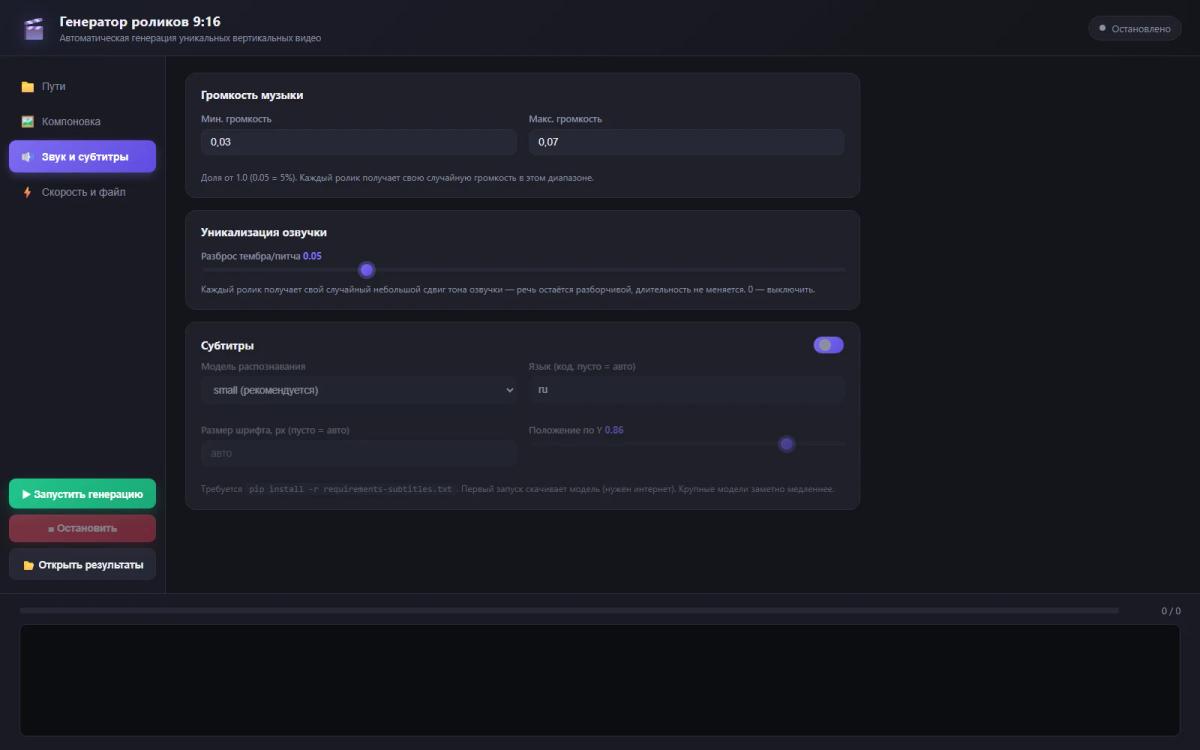The width and height of the screenshot is (1200, 750).
Task: Select the Звук и субтитры section
Action: click(82, 157)
